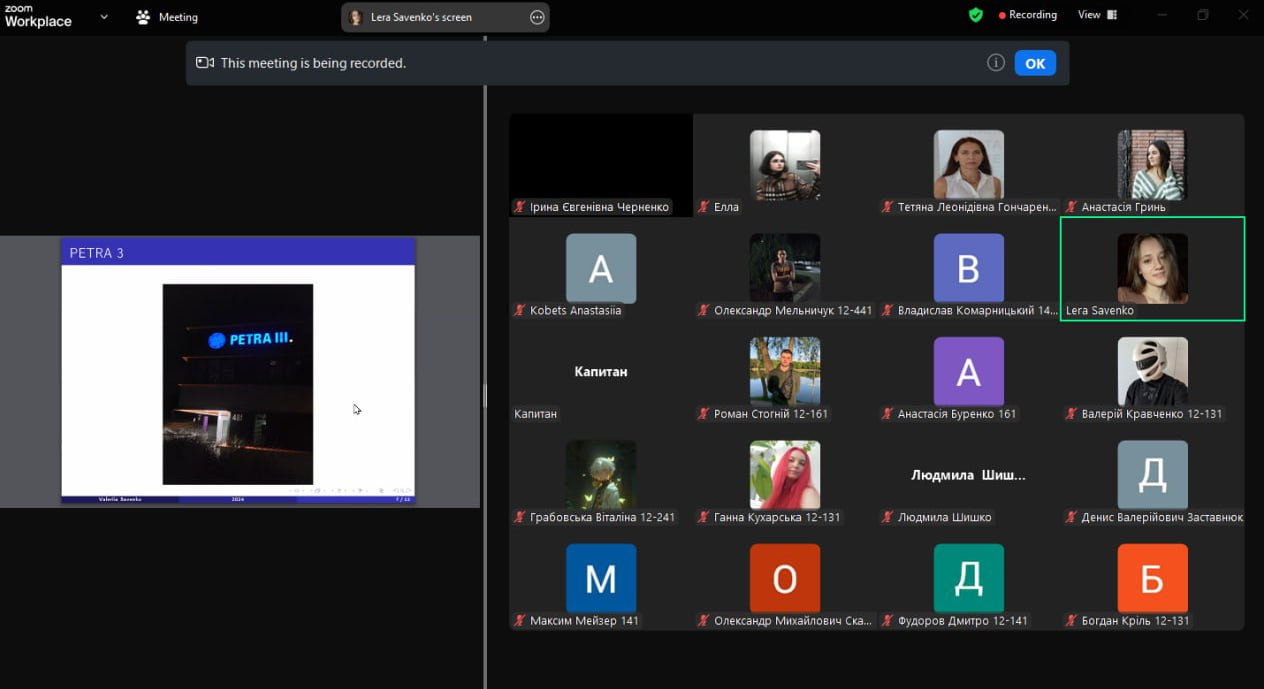The image size is (1264, 689).
Task: Click the green encryption shield icon
Action: [x=975, y=15]
